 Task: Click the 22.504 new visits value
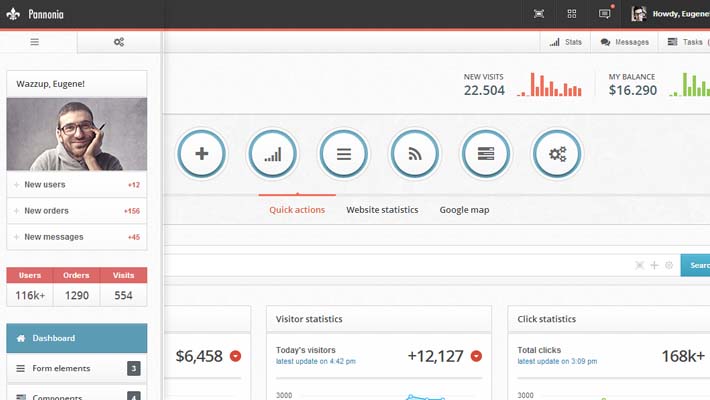click(x=484, y=91)
